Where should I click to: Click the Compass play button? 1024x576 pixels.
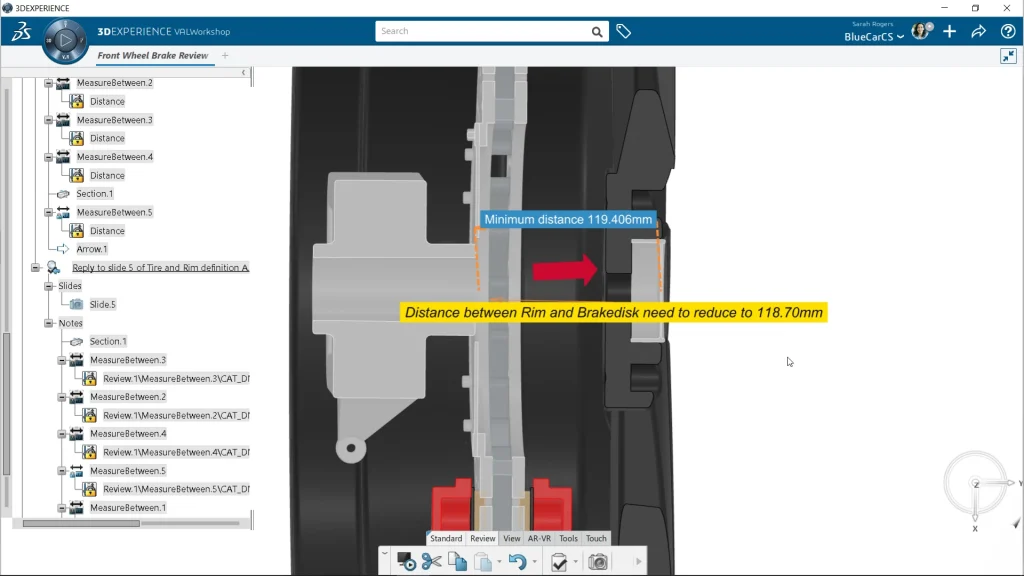[x=66, y=40]
